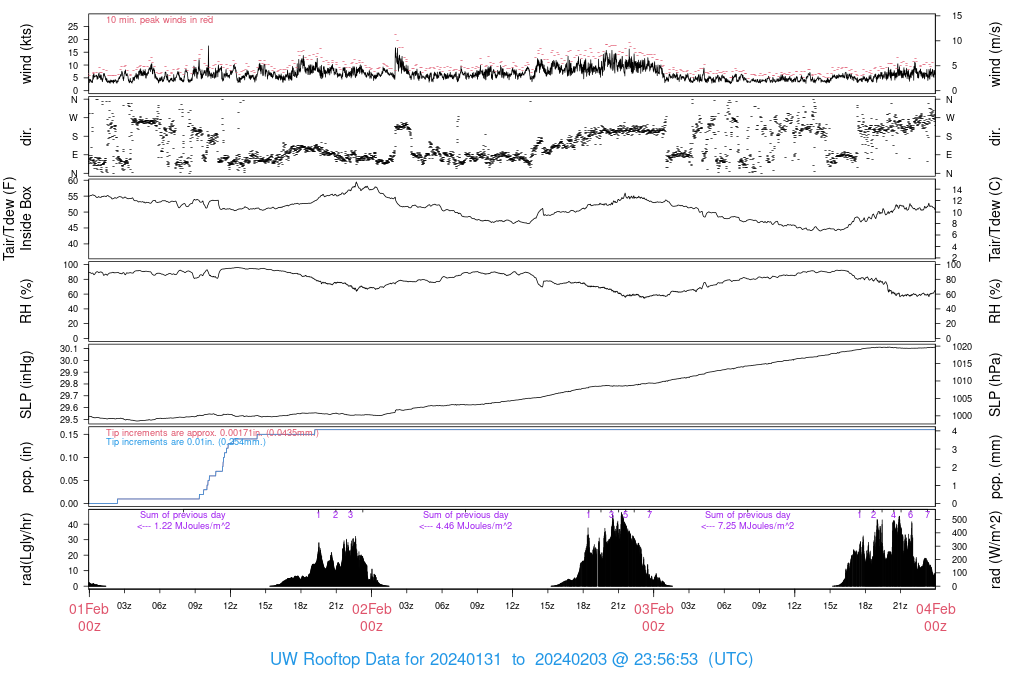Click the blue tip increments 0.01in note
The width and height of the screenshot is (1024, 700).
click(x=186, y=441)
